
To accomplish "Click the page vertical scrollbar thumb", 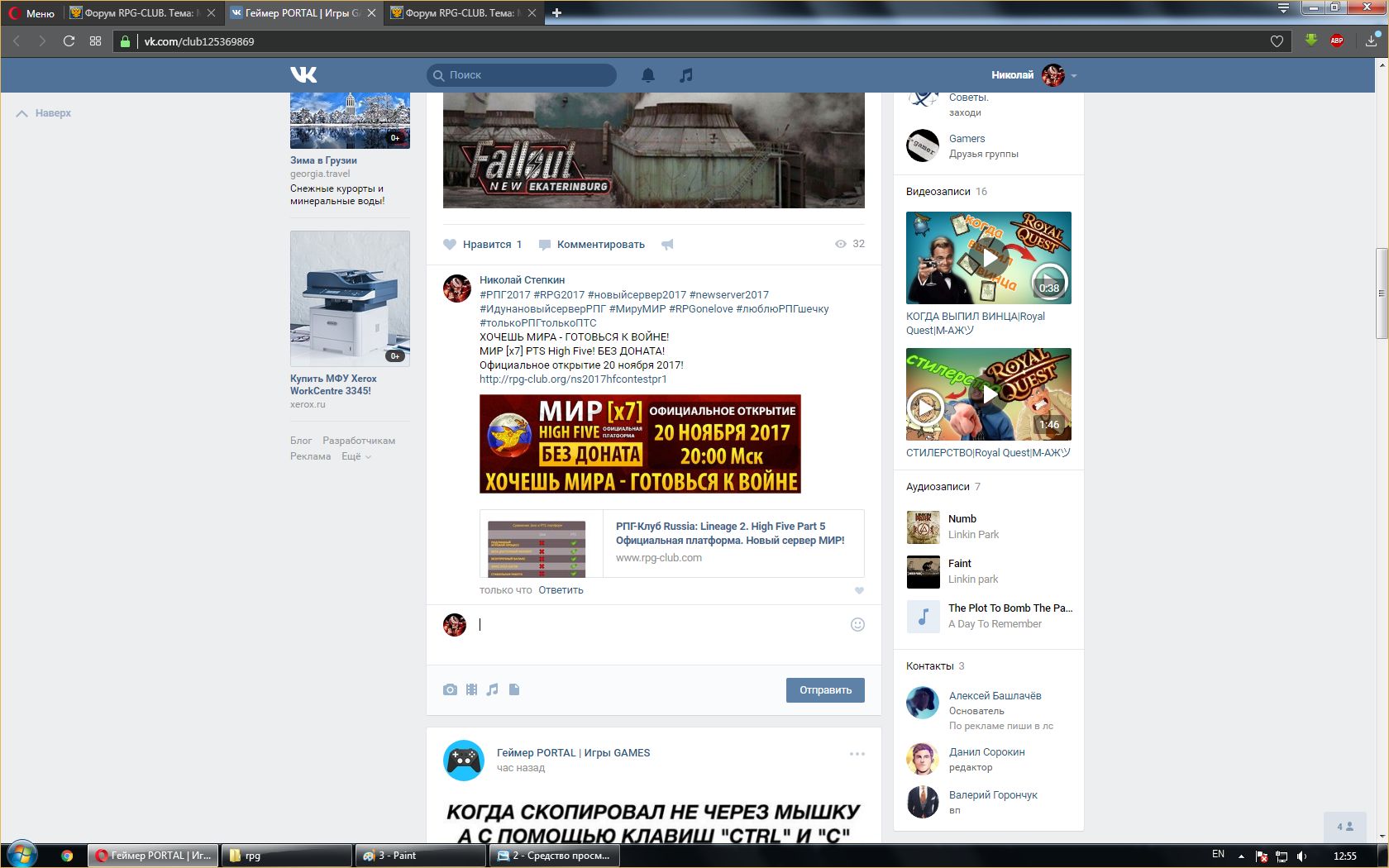I will pos(1382,293).
